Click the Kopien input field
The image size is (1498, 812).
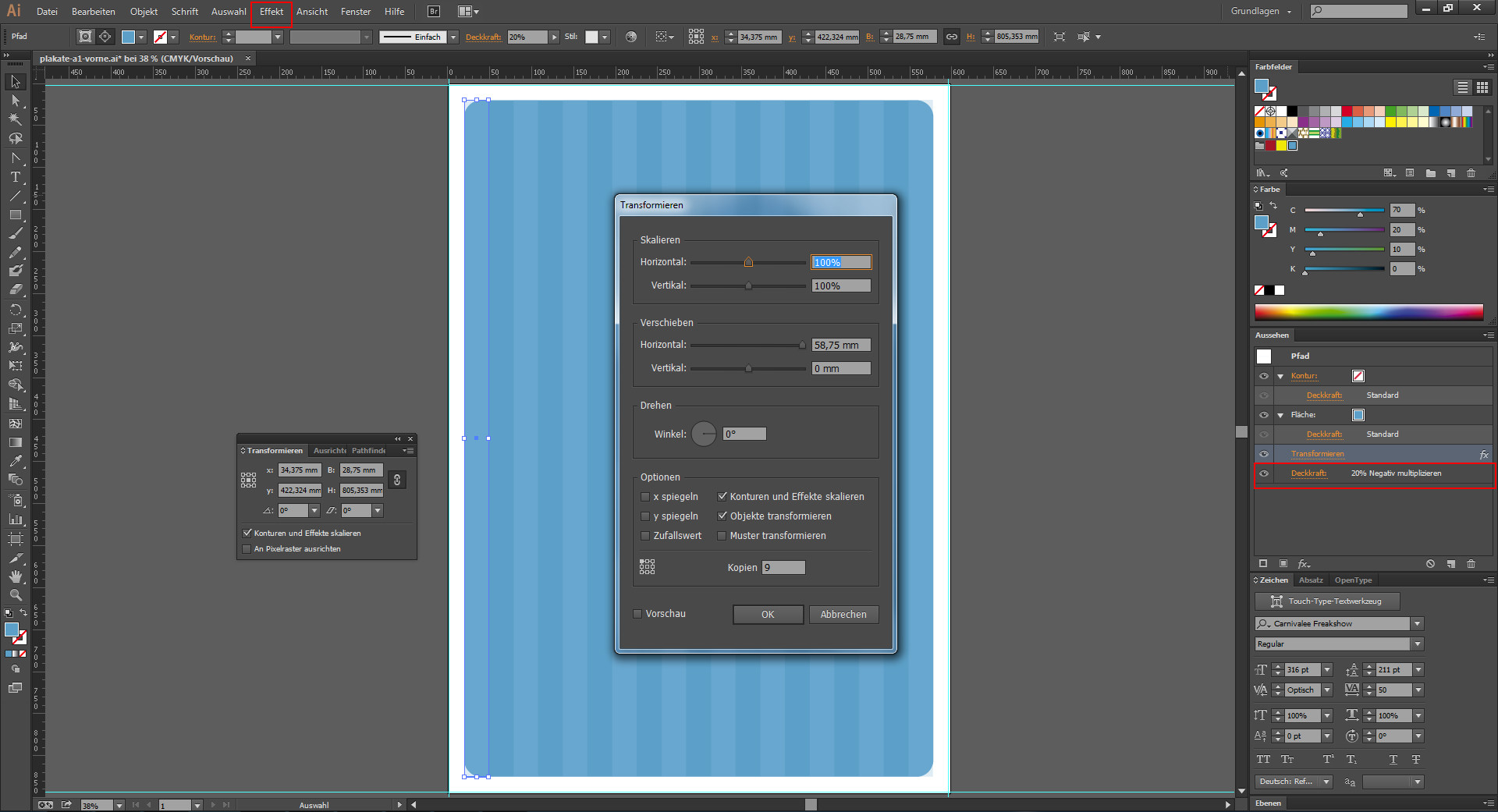click(x=783, y=568)
